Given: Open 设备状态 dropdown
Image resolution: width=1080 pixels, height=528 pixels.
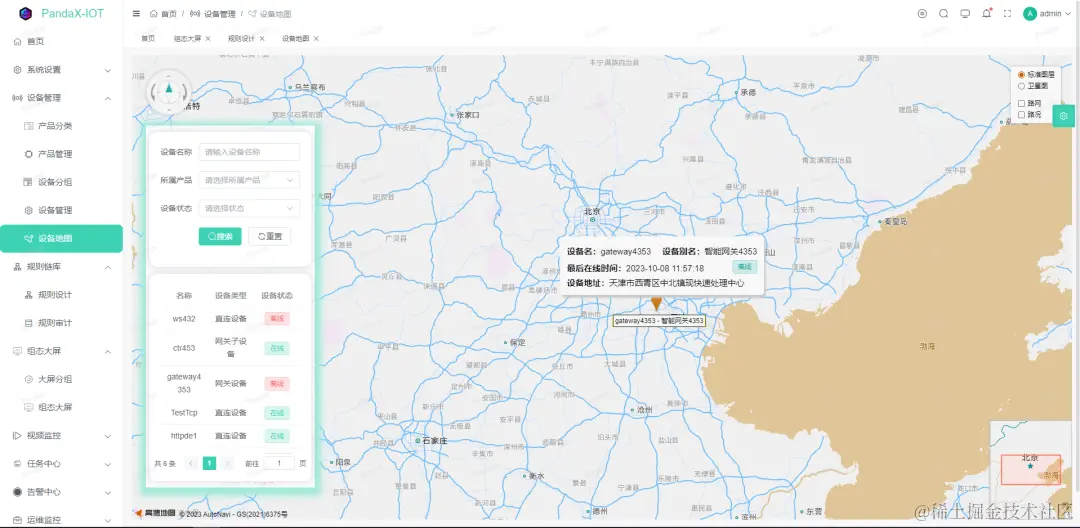Looking at the screenshot, I should click(249, 208).
